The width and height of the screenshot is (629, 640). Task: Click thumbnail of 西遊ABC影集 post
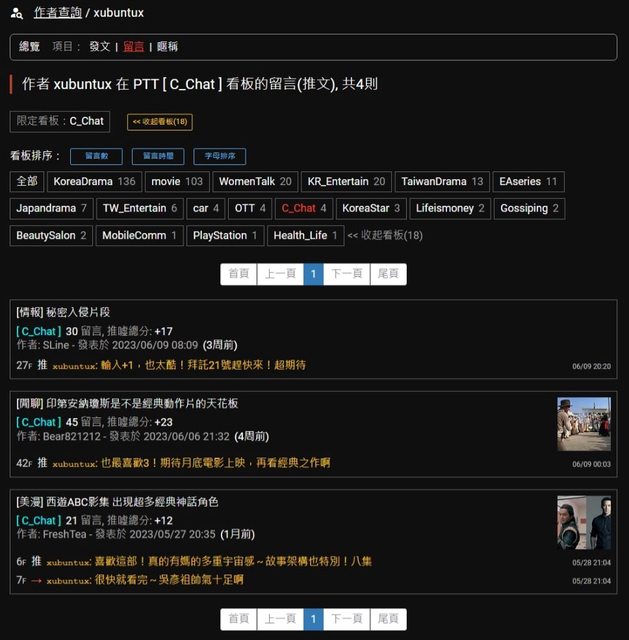[x=583, y=522]
